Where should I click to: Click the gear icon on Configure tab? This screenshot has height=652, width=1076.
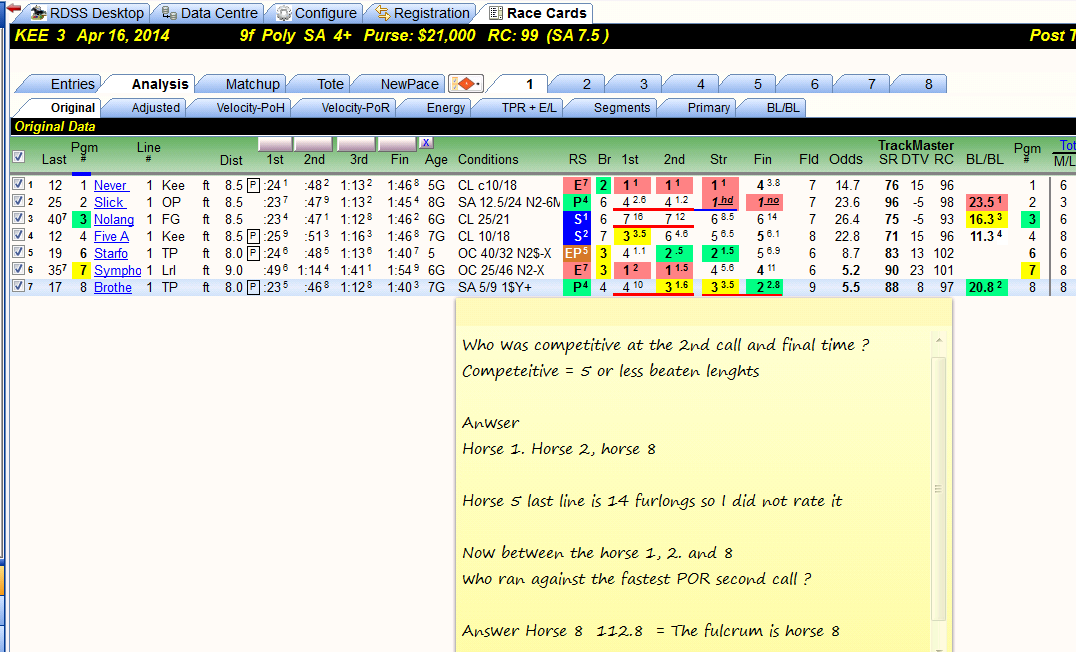[283, 13]
